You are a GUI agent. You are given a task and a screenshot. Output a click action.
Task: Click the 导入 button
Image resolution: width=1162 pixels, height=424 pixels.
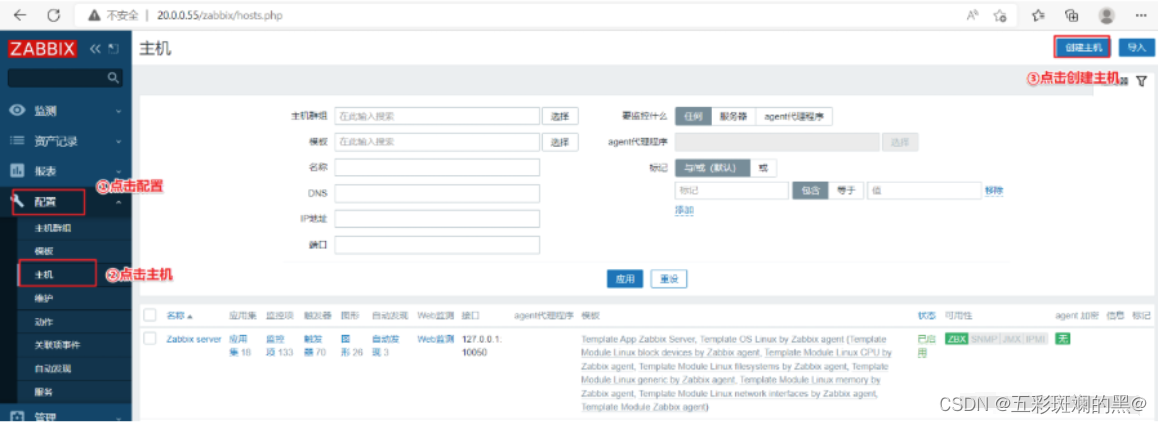(1137, 47)
